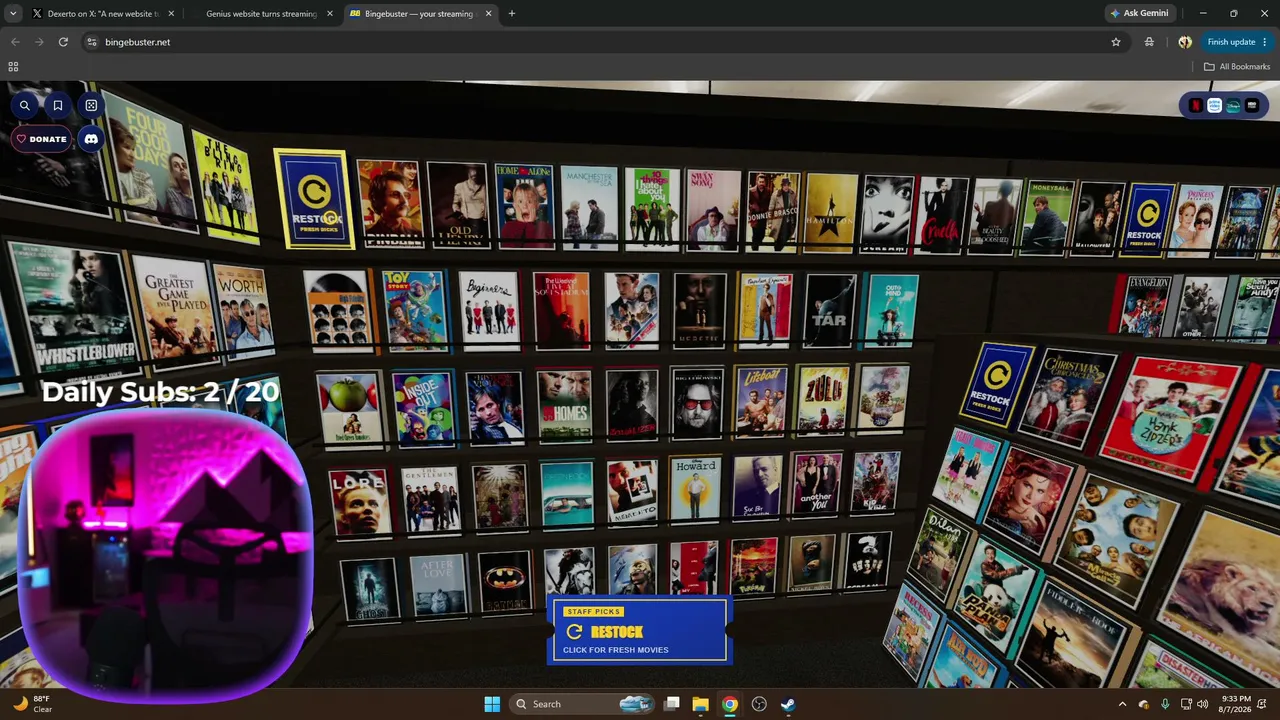1280x720 pixels.
Task: Open the notification bell in the taskbar
Action: [1264, 704]
